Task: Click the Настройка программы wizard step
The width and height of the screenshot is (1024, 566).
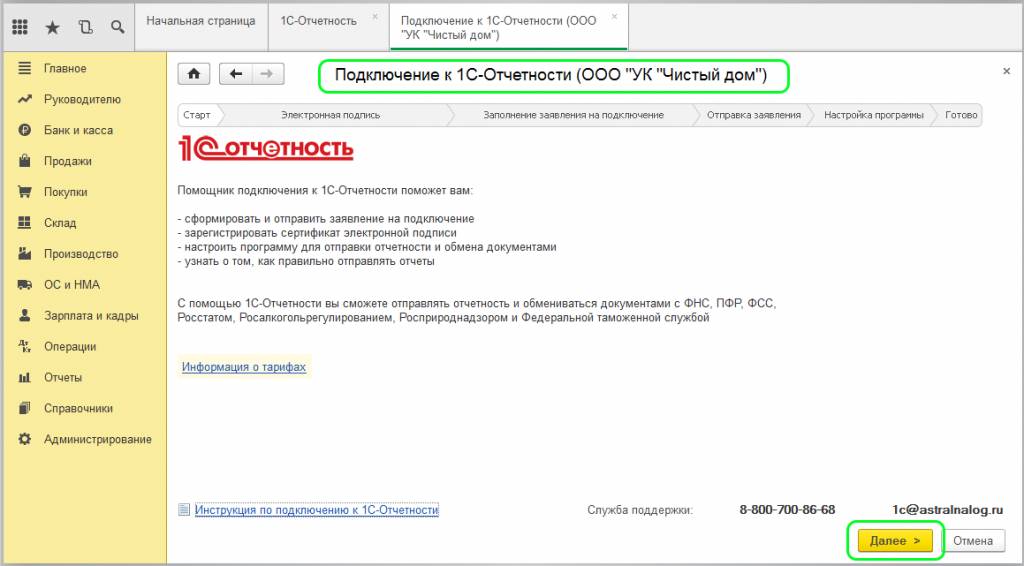Action: point(874,115)
